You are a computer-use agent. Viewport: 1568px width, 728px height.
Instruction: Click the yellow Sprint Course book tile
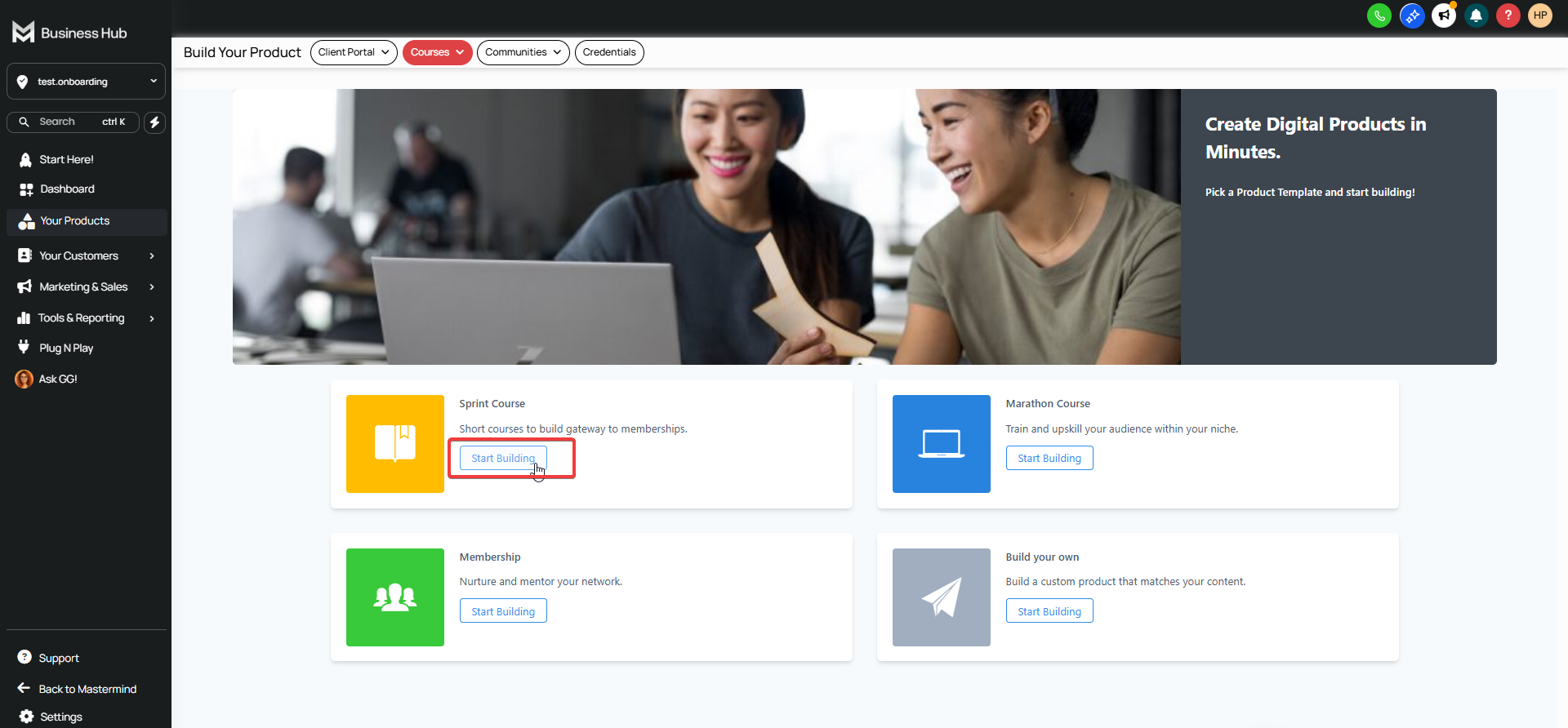pos(395,444)
